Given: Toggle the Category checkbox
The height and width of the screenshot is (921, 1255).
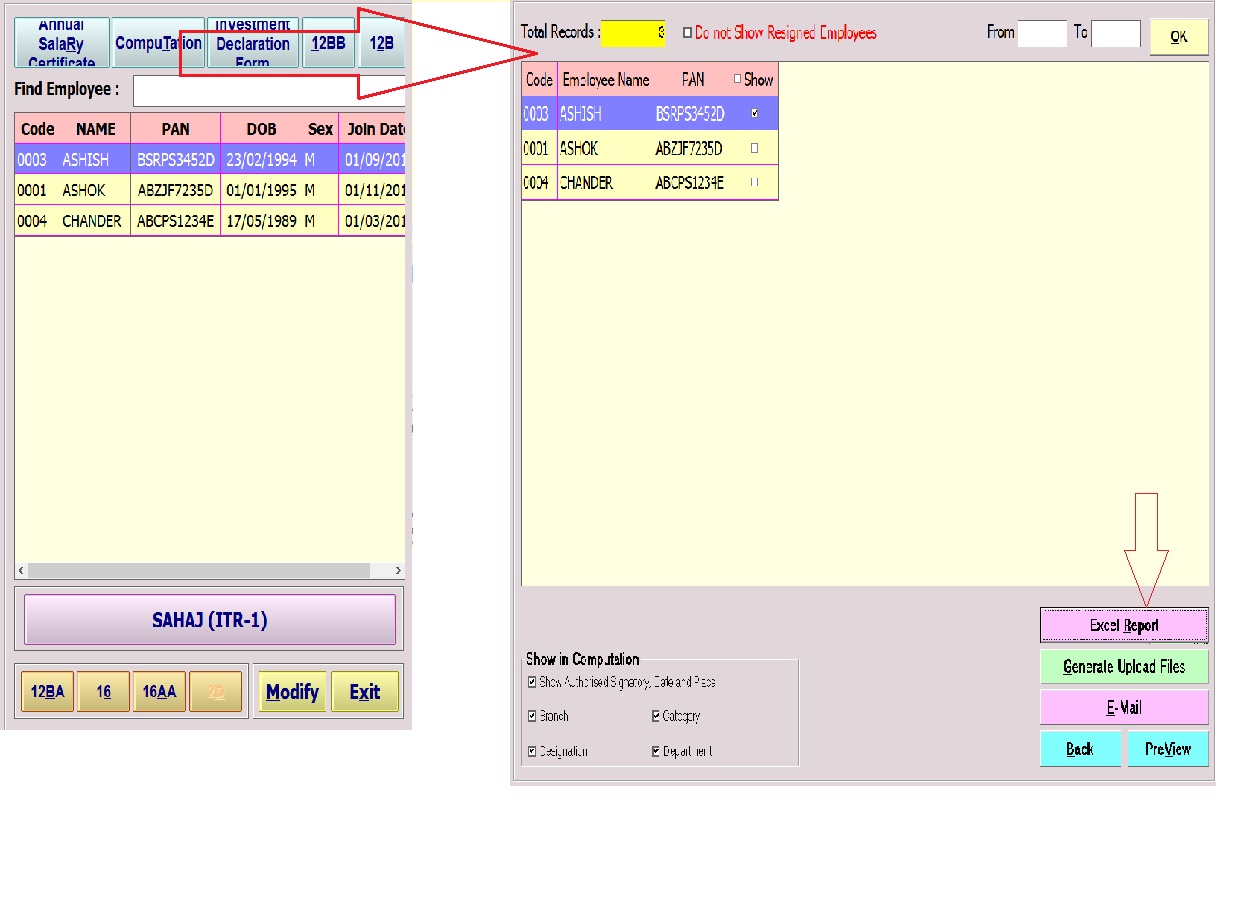Looking at the screenshot, I should pos(656,717).
